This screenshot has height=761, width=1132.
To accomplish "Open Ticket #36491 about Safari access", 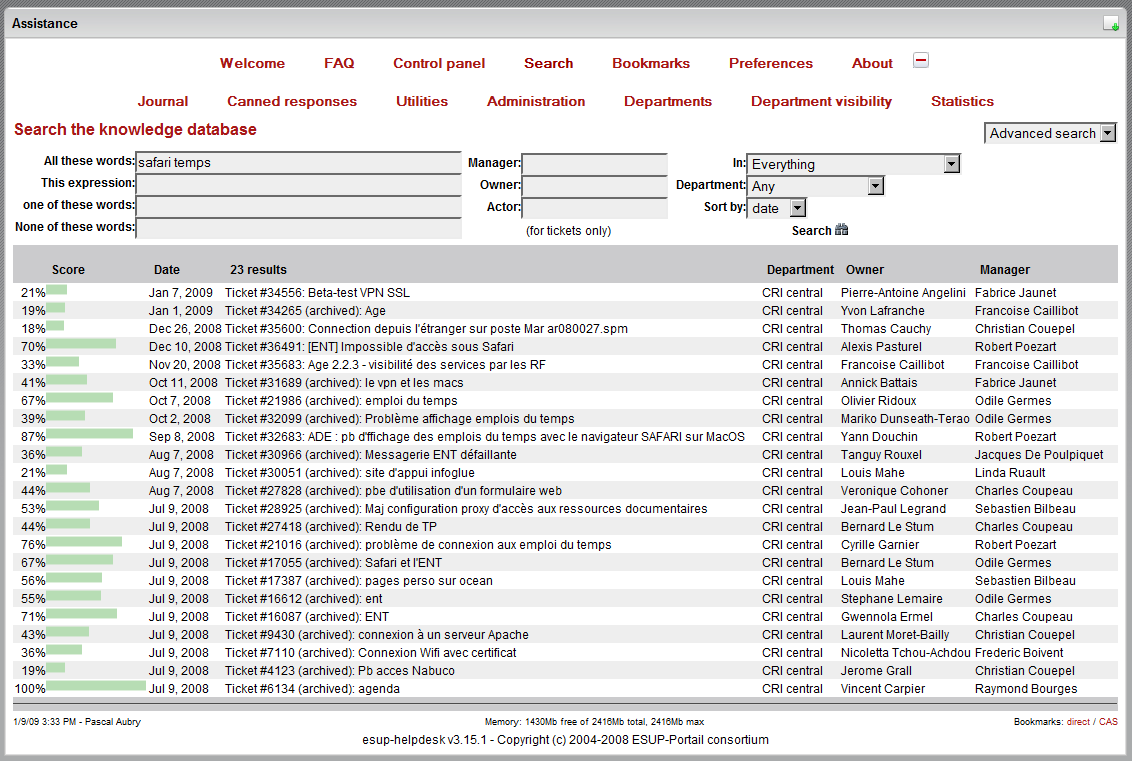I will tap(369, 347).
